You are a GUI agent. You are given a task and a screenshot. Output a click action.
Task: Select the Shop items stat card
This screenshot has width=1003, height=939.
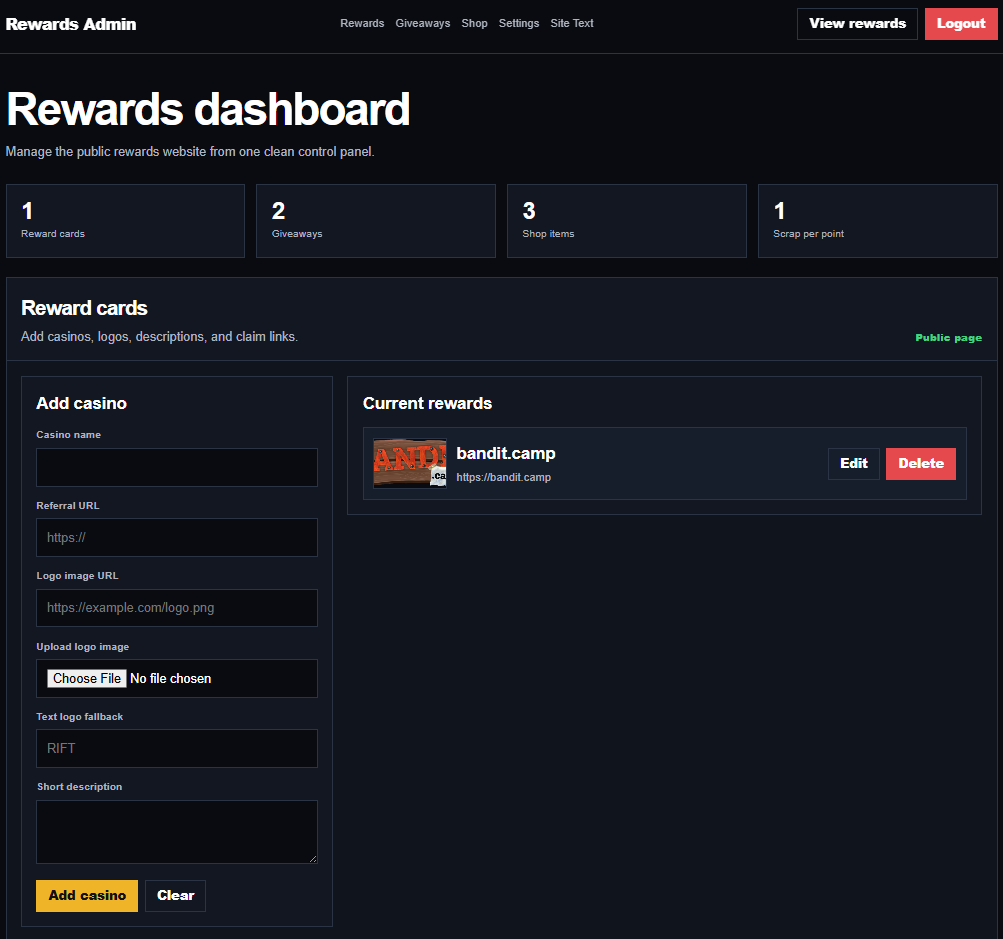(627, 221)
